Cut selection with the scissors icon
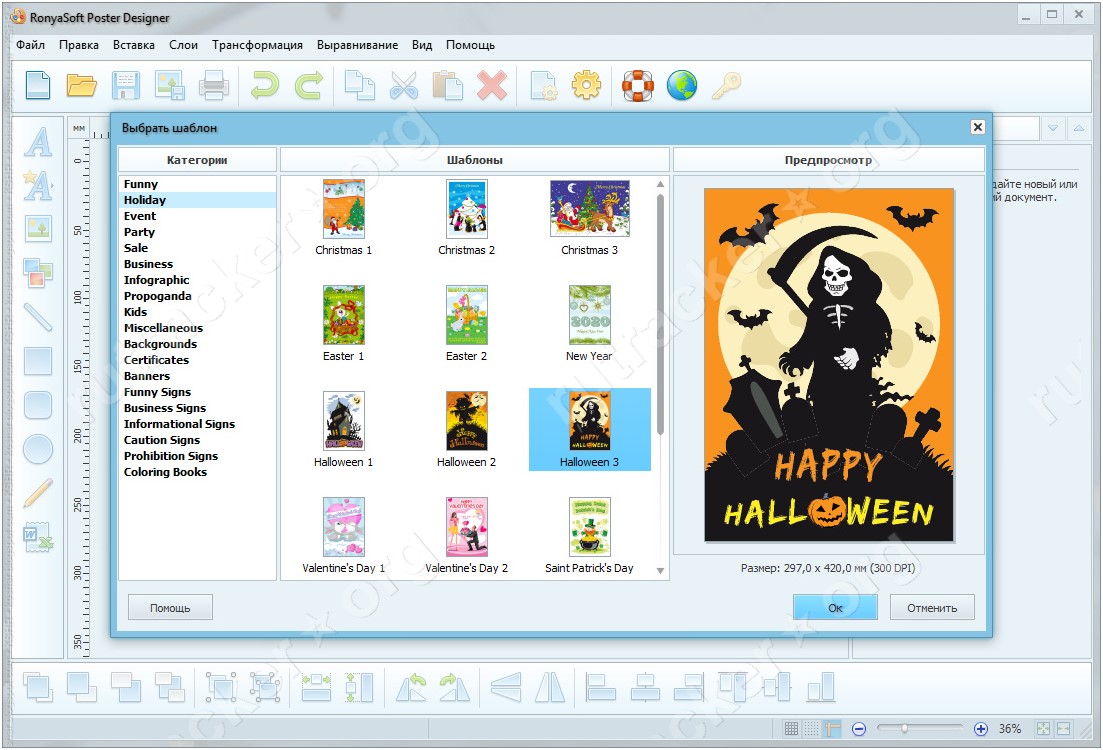The image size is (1103, 750). 404,85
